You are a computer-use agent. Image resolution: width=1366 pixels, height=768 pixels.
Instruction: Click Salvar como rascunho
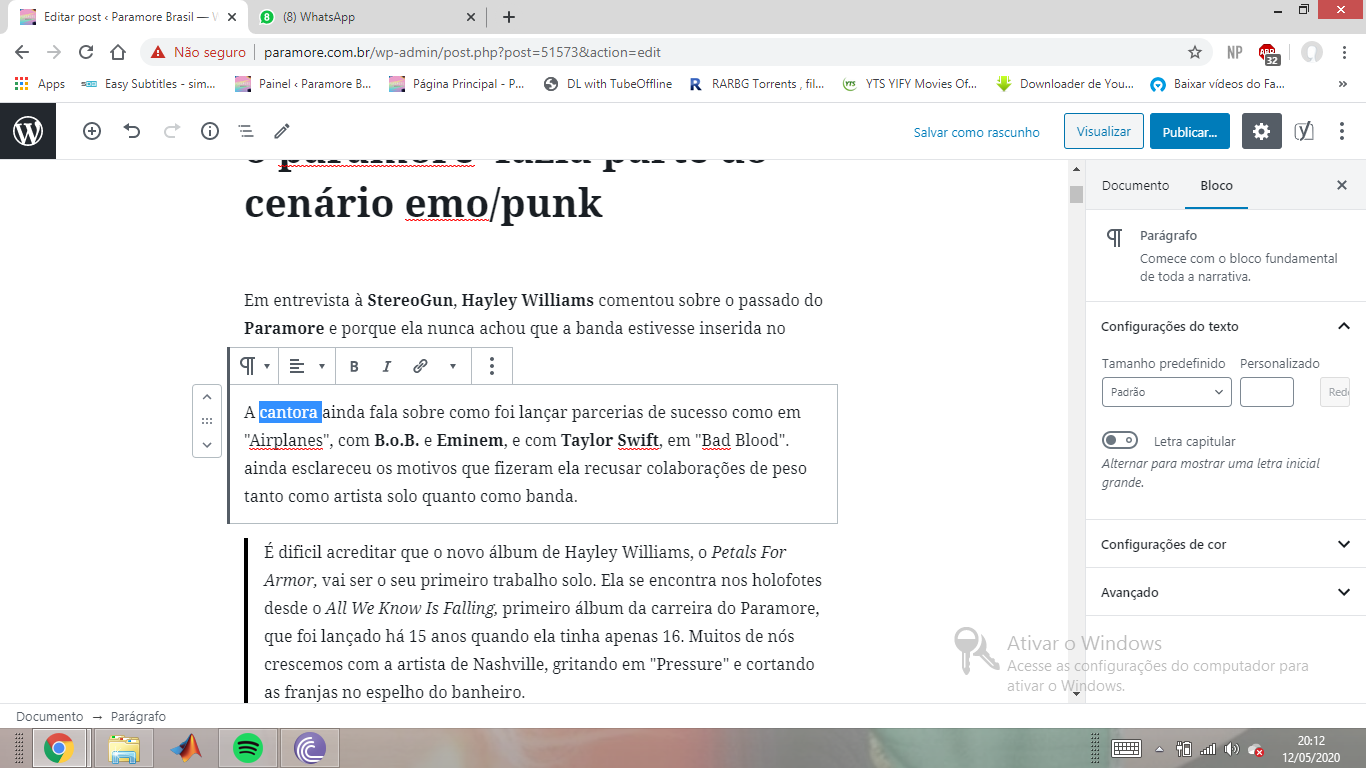(976, 132)
